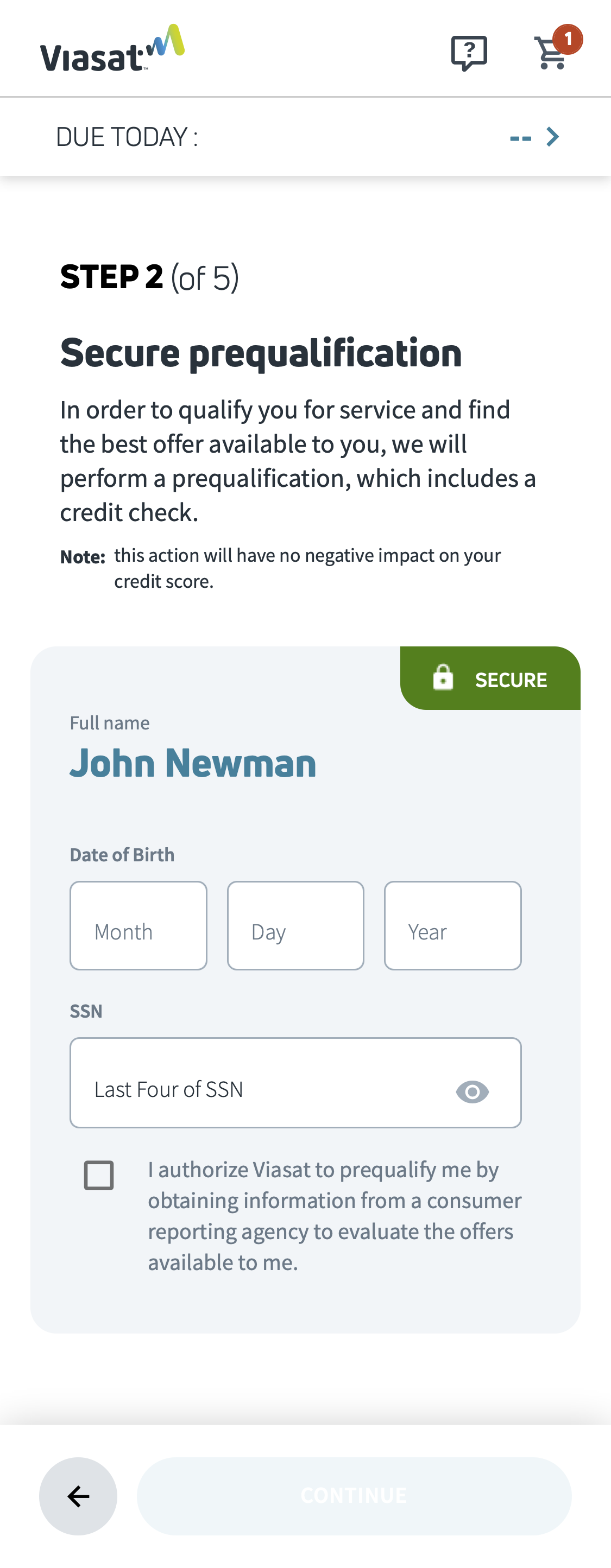Expand the DUE TODAY order summary
Image resolution: width=611 pixels, height=1568 pixels.
tap(305, 136)
